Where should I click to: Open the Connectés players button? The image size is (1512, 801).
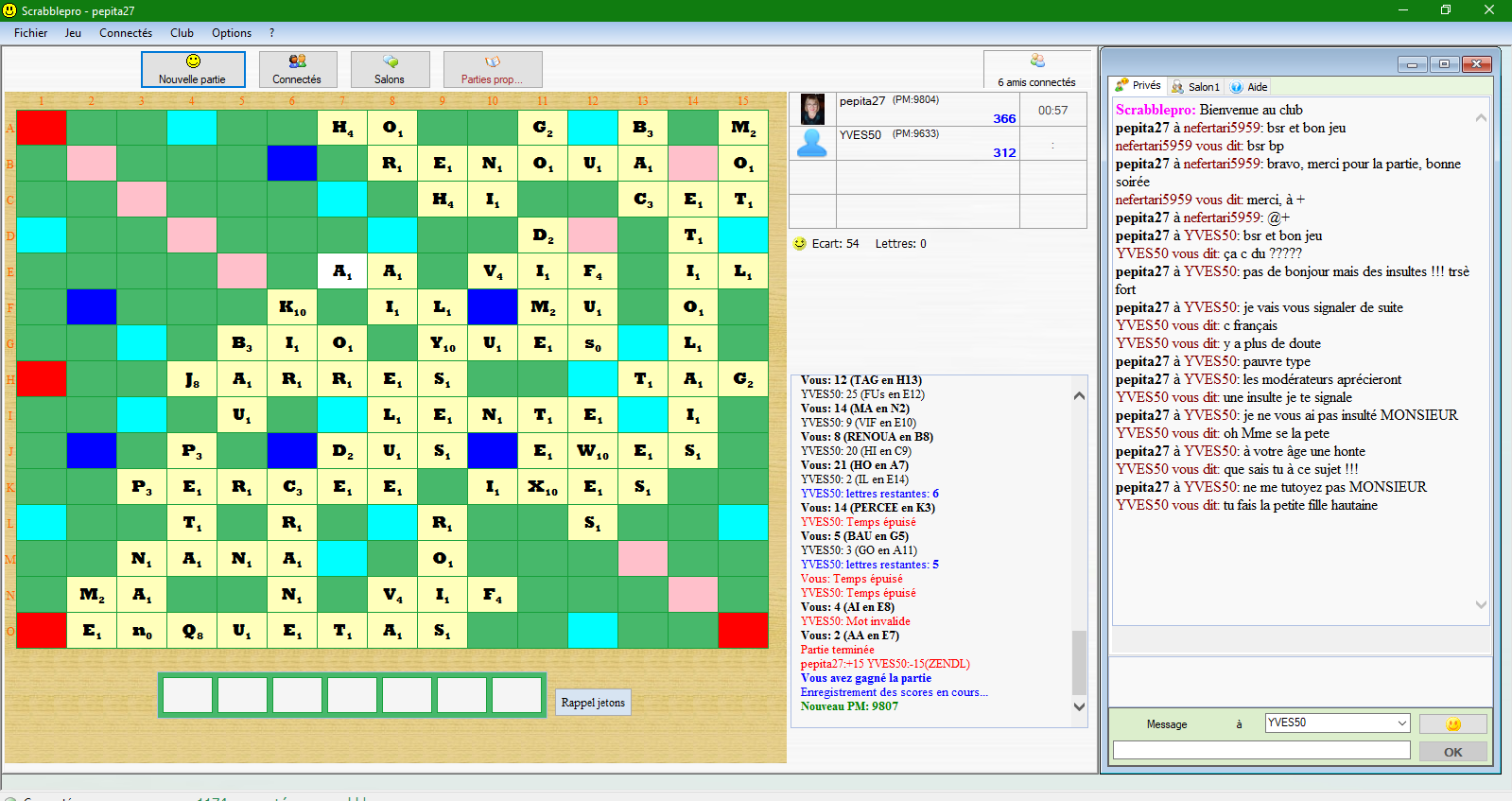click(x=297, y=69)
